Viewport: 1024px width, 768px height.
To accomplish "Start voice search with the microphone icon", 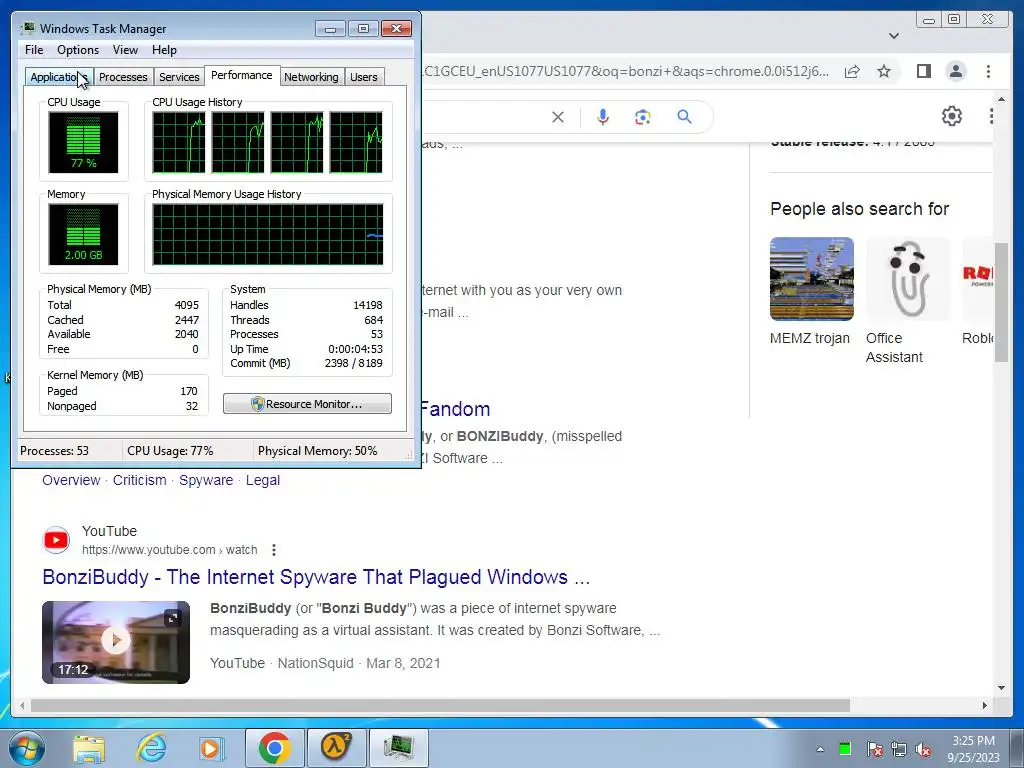I will click(603, 117).
